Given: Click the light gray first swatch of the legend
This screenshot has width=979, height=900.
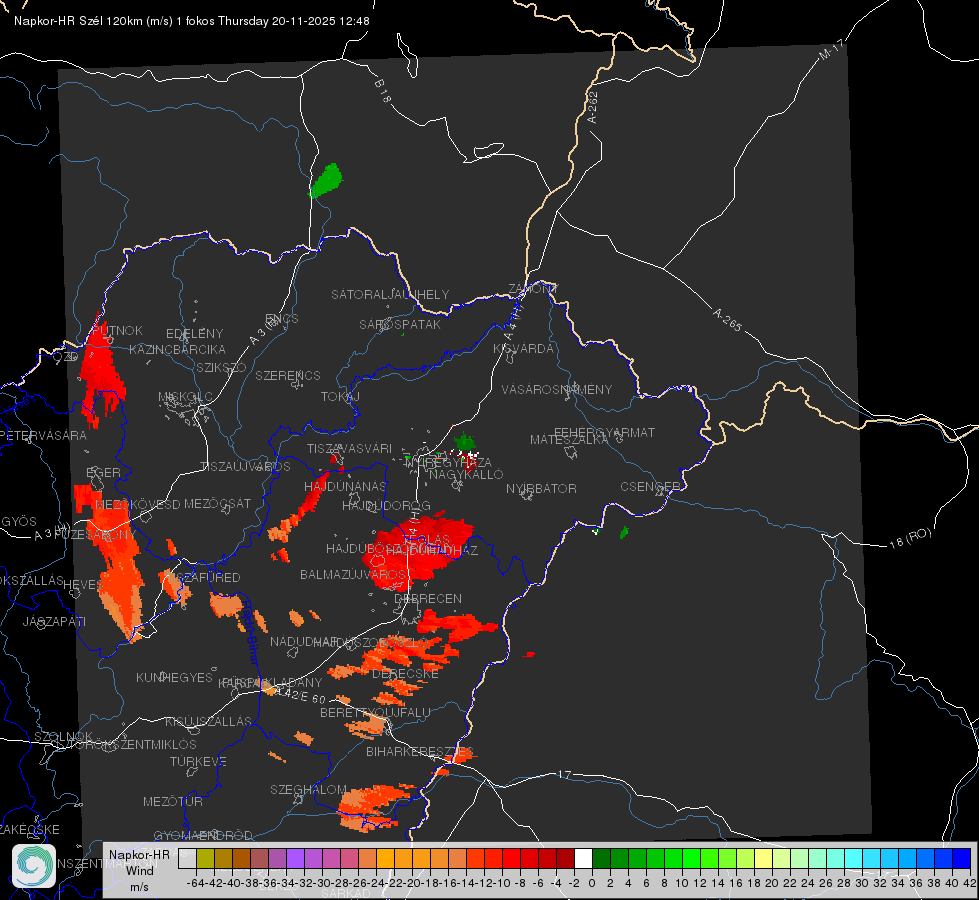Looking at the screenshot, I should pos(187,859).
